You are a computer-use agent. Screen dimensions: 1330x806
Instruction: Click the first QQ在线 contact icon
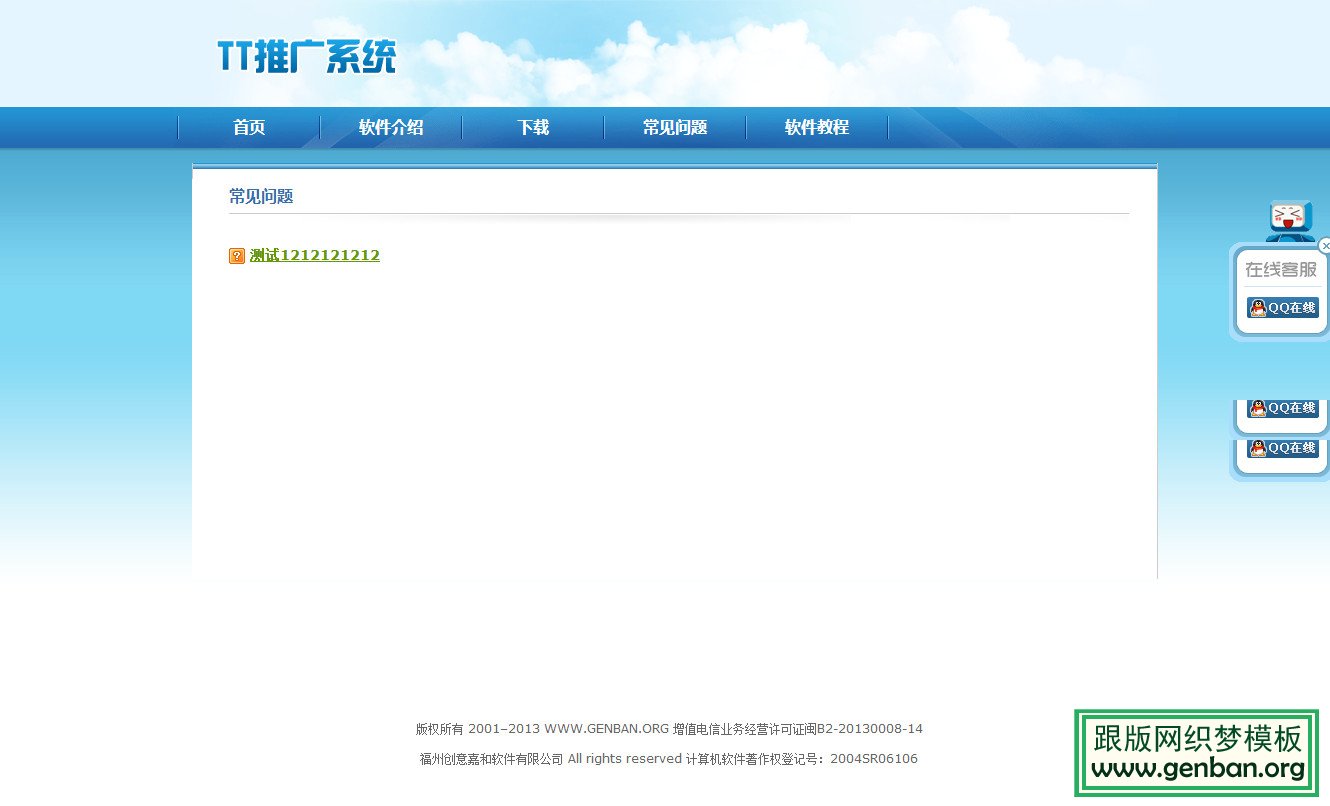click(x=1281, y=308)
